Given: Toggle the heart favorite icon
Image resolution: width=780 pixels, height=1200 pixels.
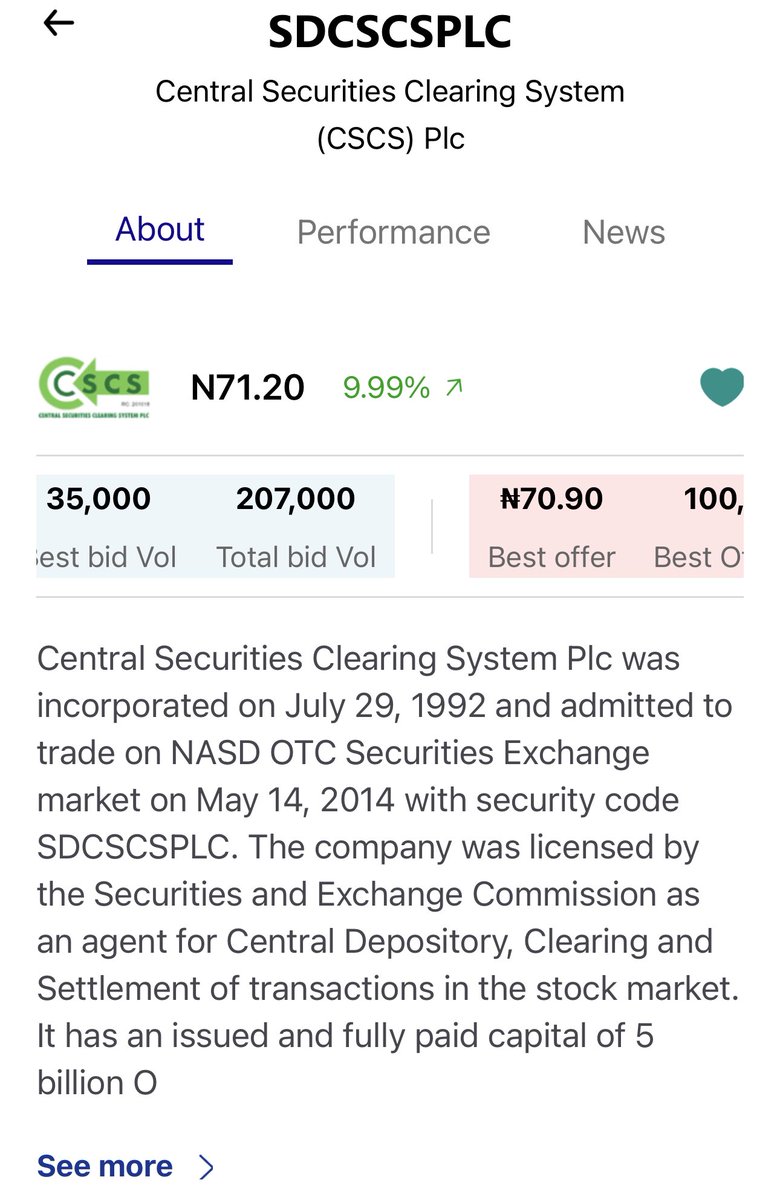Looking at the screenshot, I should pos(721,387).
